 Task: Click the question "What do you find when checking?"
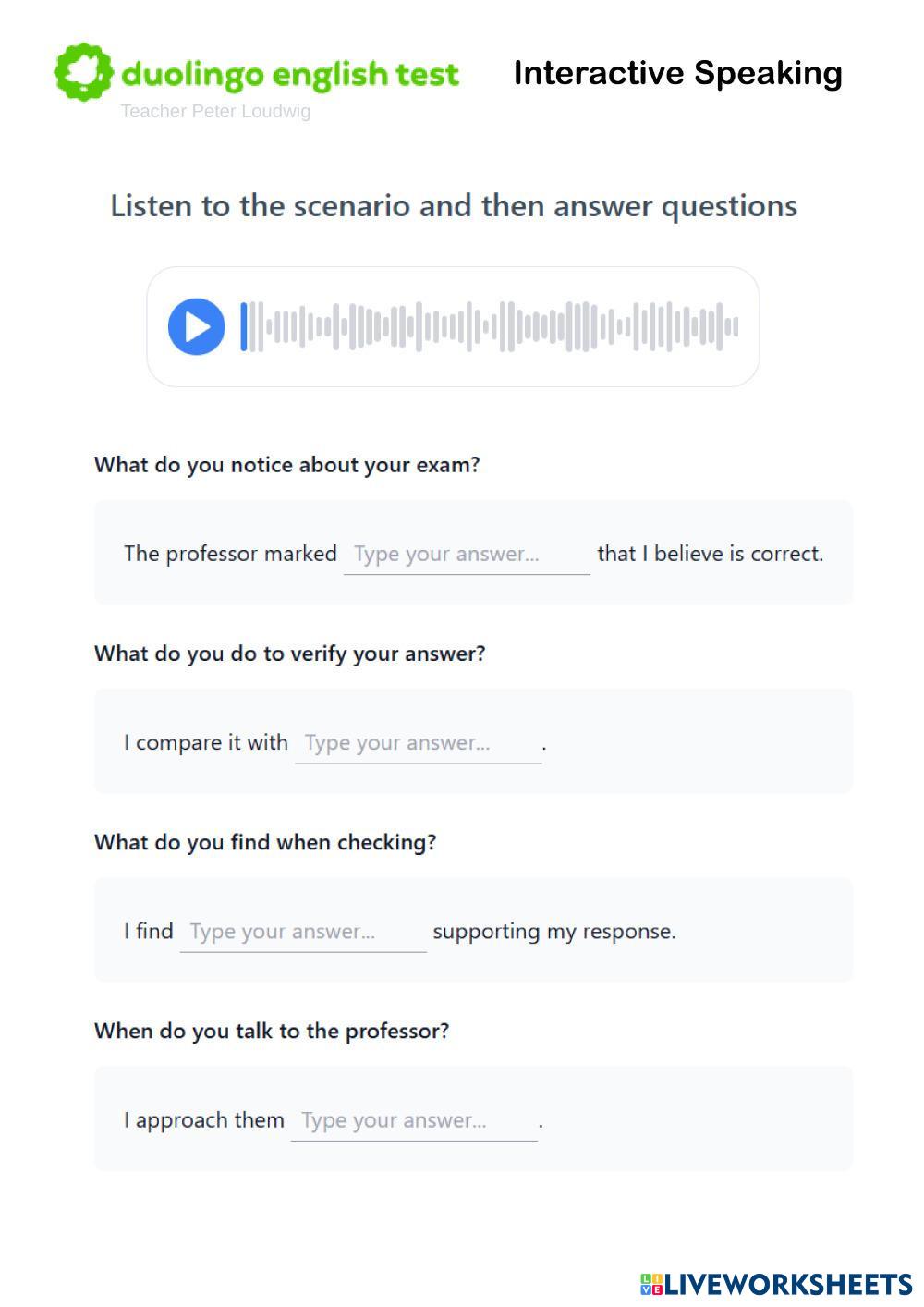265,842
